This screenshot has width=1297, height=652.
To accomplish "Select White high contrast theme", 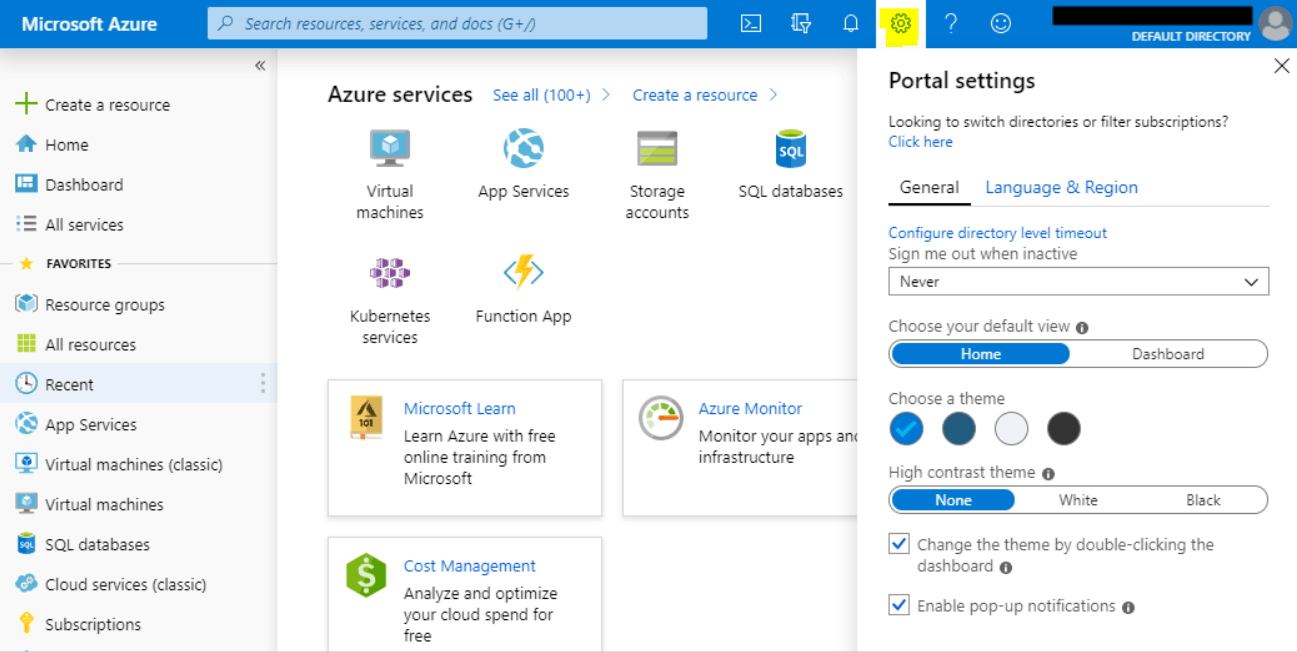I will click(x=1078, y=500).
